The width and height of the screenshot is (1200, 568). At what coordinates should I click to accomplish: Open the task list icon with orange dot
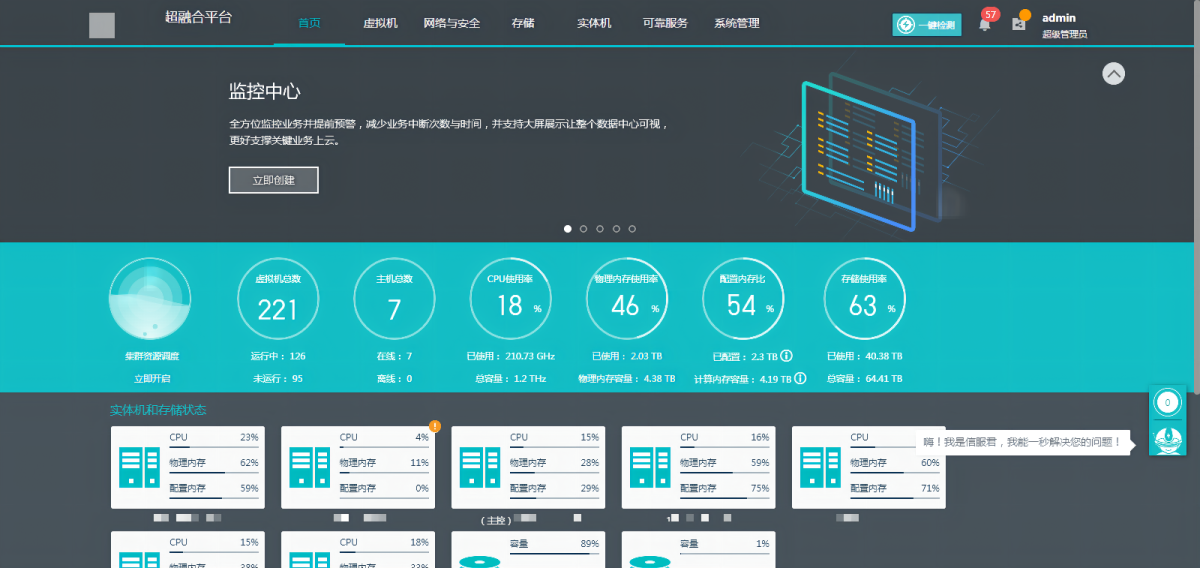pos(1019,22)
